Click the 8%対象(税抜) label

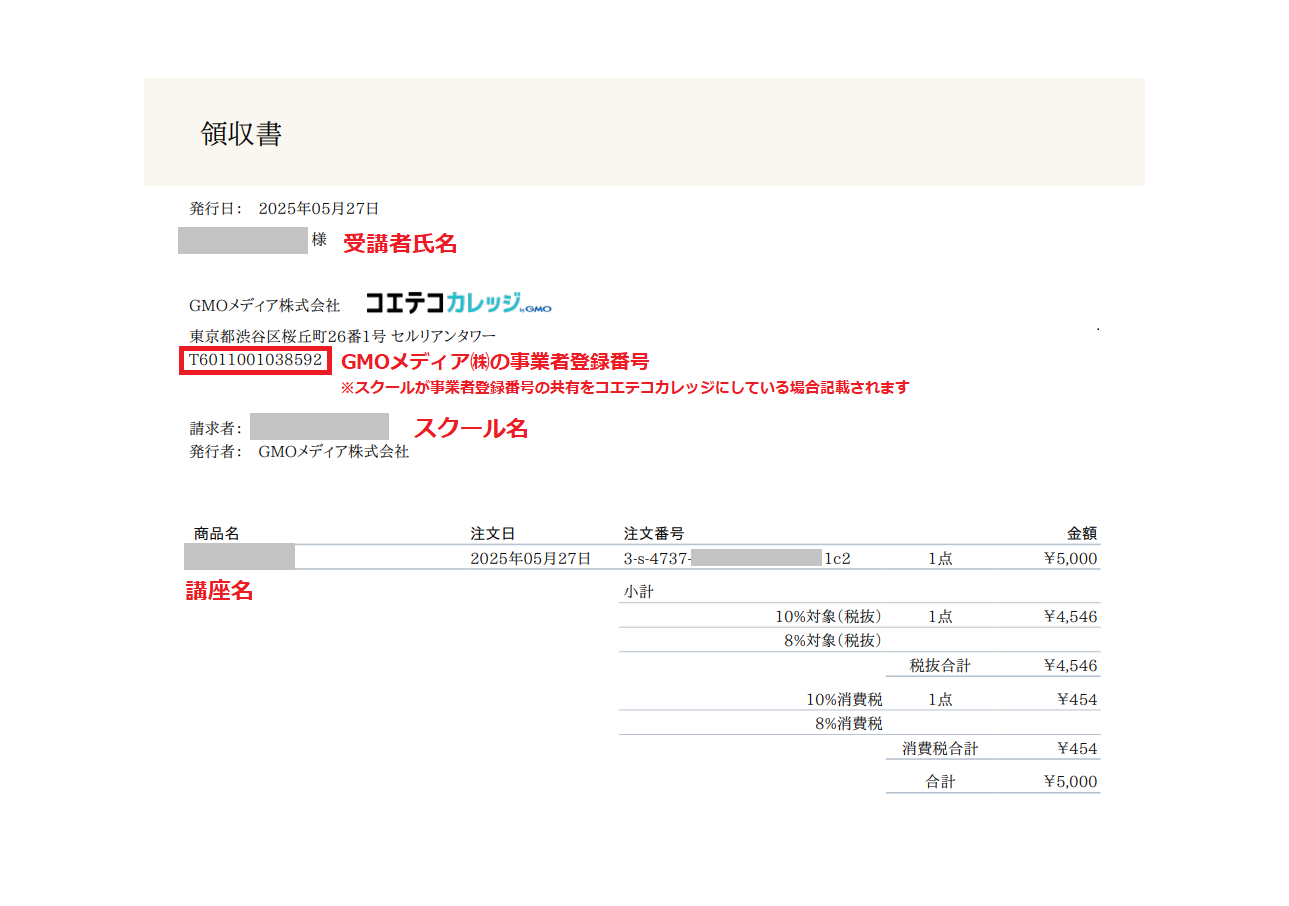click(833, 640)
